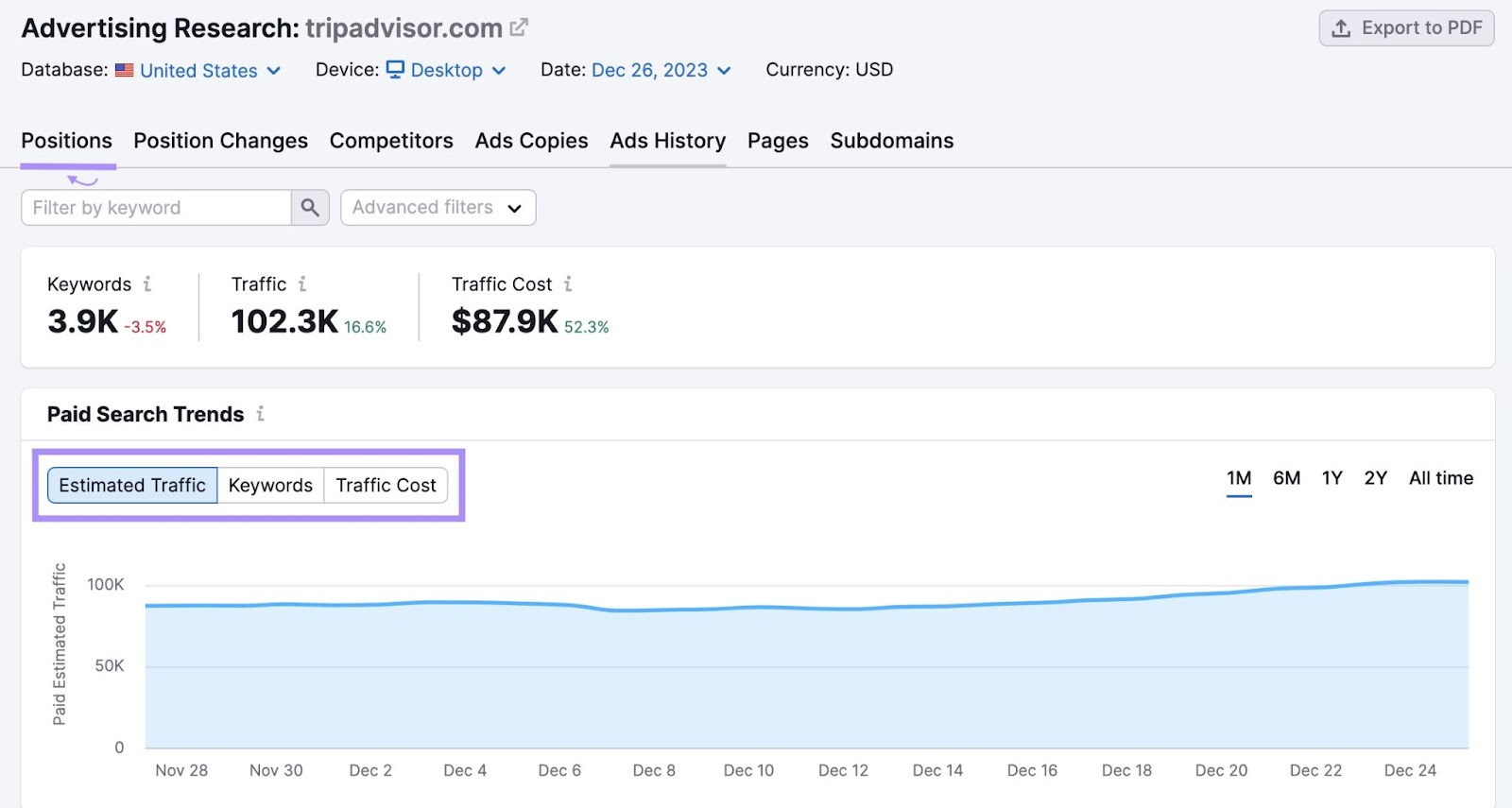Click the search magnifier button
Screen dimensions: 1512x808
click(310, 208)
